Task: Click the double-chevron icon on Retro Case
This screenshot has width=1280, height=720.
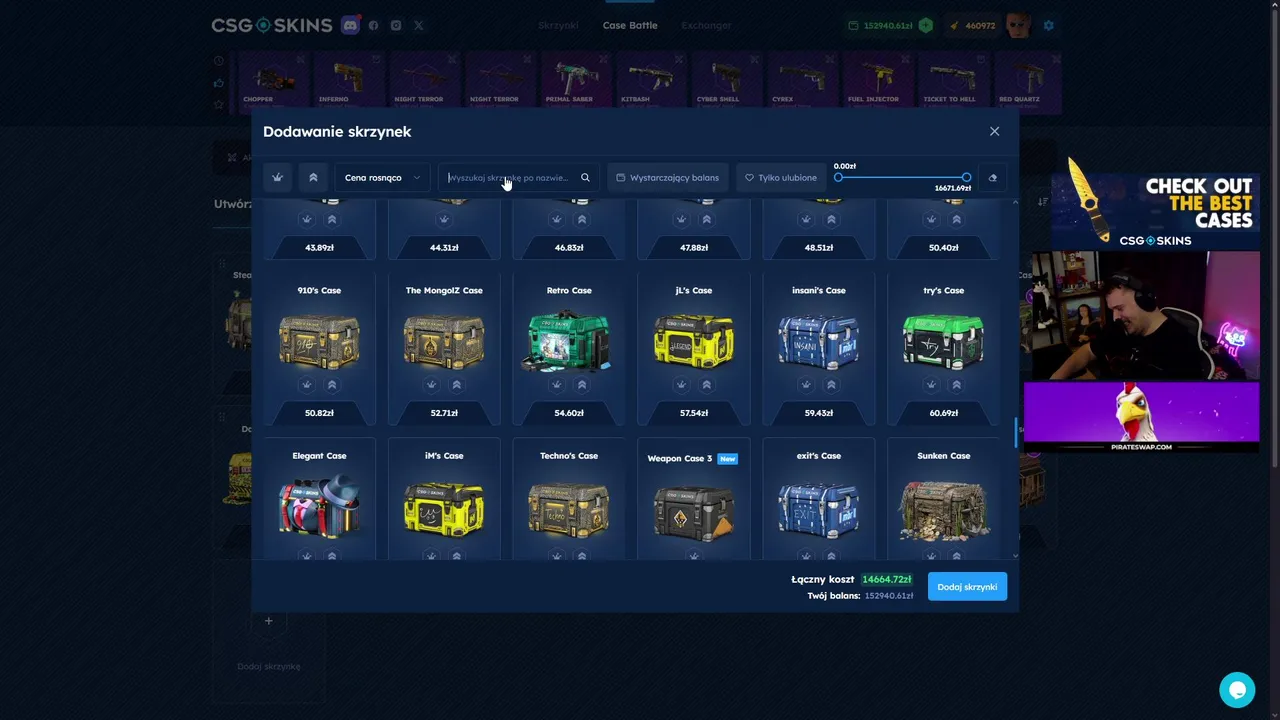Action: pyautogui.click(x=582, y=385)
